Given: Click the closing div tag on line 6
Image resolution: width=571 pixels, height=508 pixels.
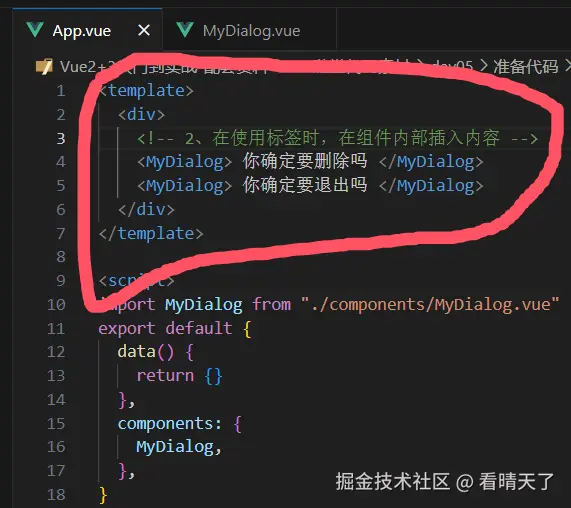Looking at the screenshot, I should (146, 210).
